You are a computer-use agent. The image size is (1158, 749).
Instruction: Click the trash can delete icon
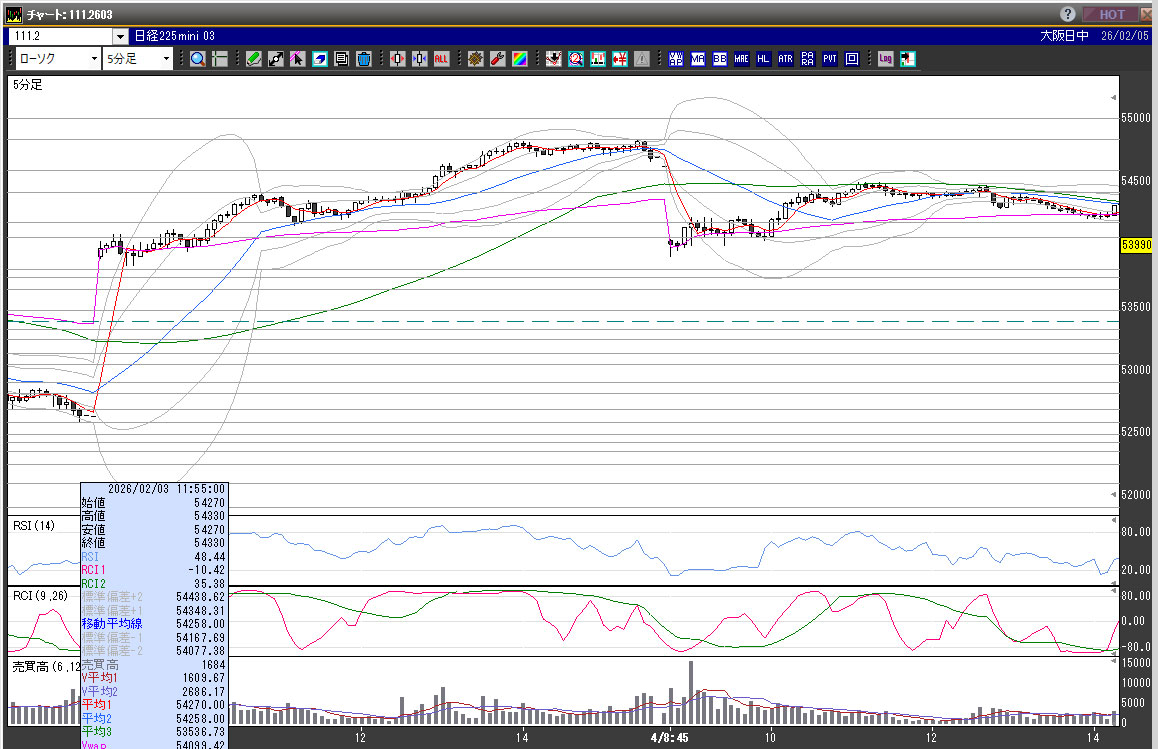click(364, 59)
